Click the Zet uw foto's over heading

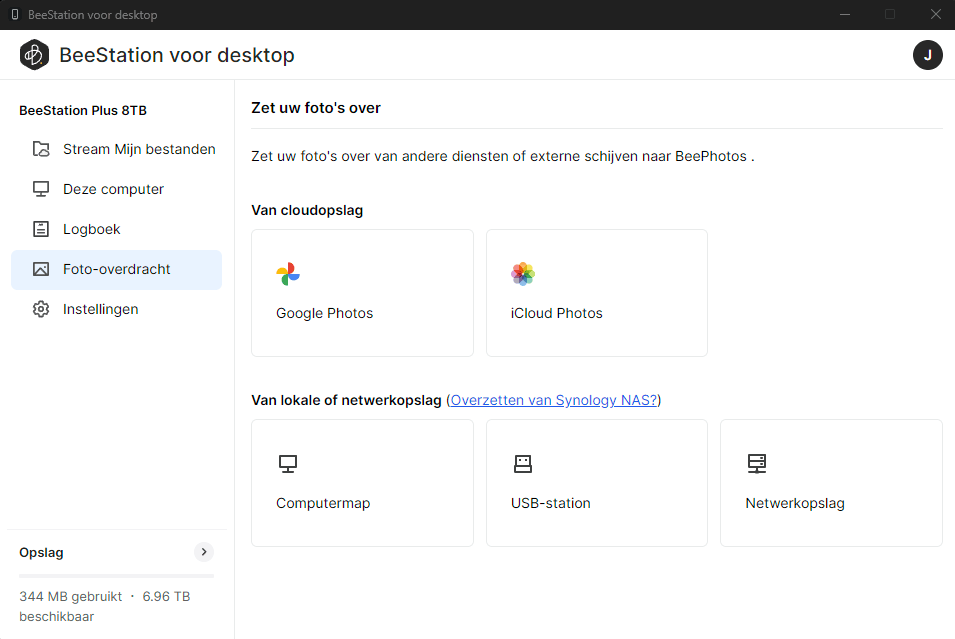click(x=315, y=108)
